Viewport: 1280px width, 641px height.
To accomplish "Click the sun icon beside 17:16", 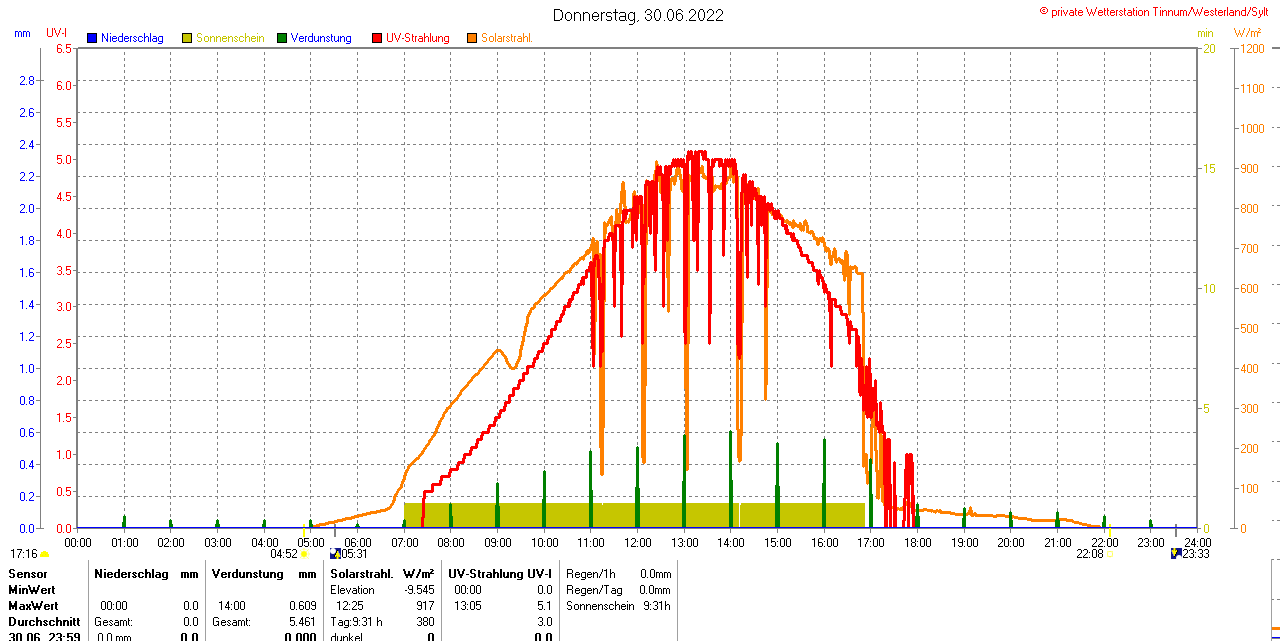I will point(45,554).
